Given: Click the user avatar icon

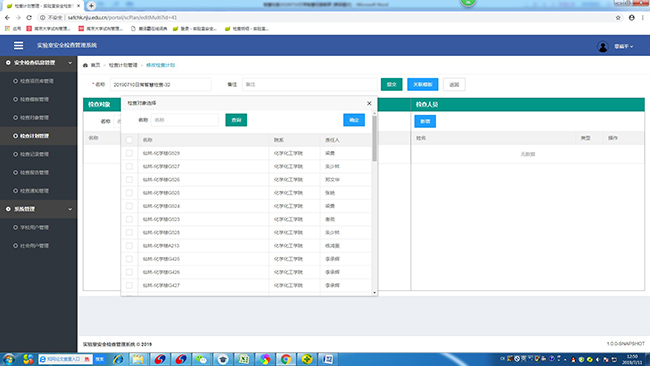Looking at the screenshot, I should pos(603,46).
